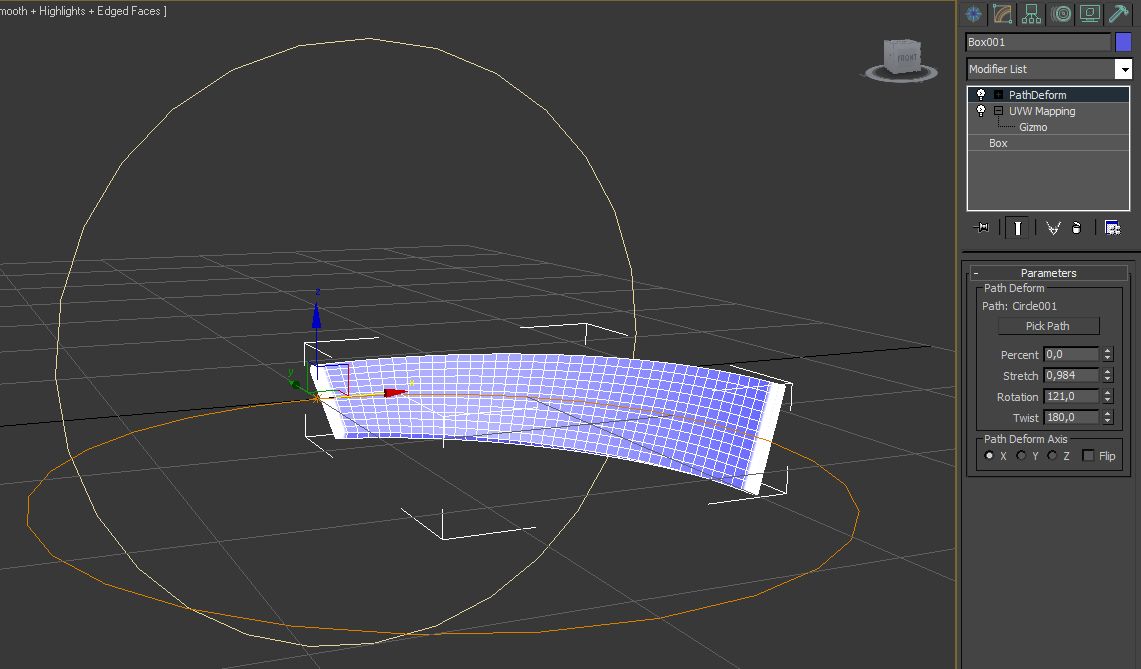The image size is (1141, 669).
Task: Toggle Show End Result icon
Action: (x=1017, y=228)
